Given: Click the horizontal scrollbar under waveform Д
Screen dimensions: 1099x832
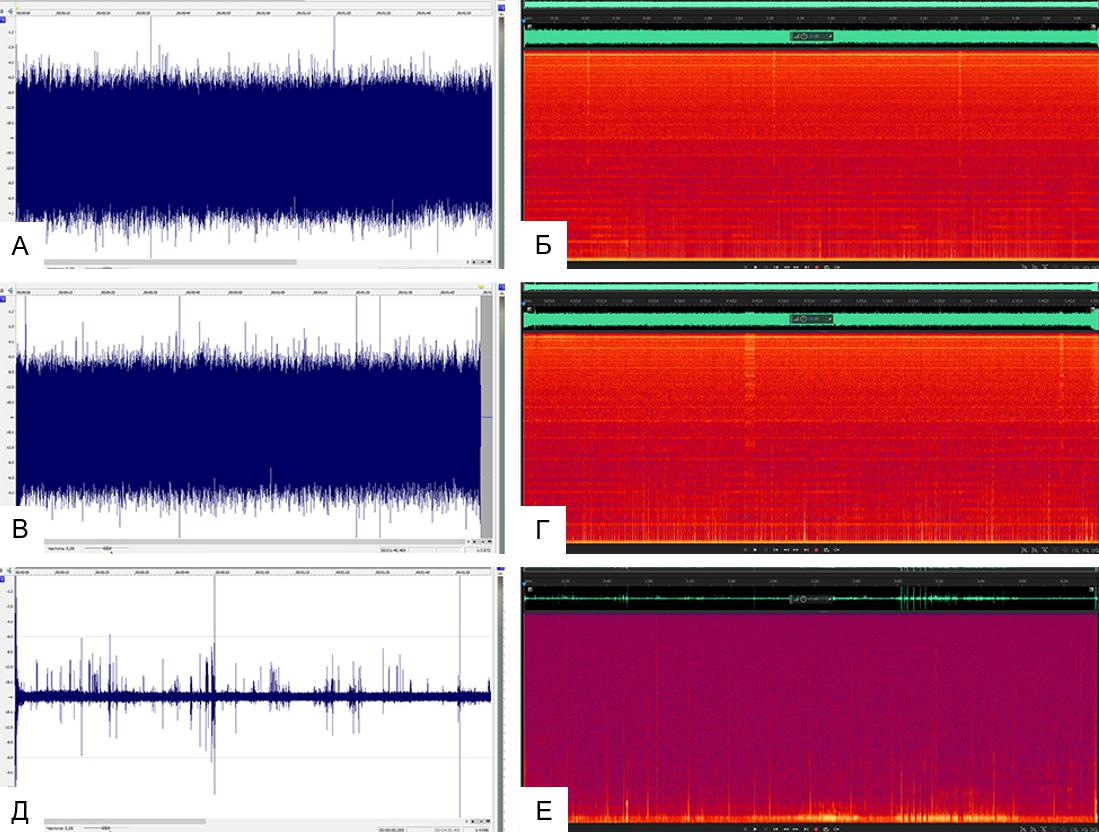Looking at the screenshot, I should [x=125, y=821].
